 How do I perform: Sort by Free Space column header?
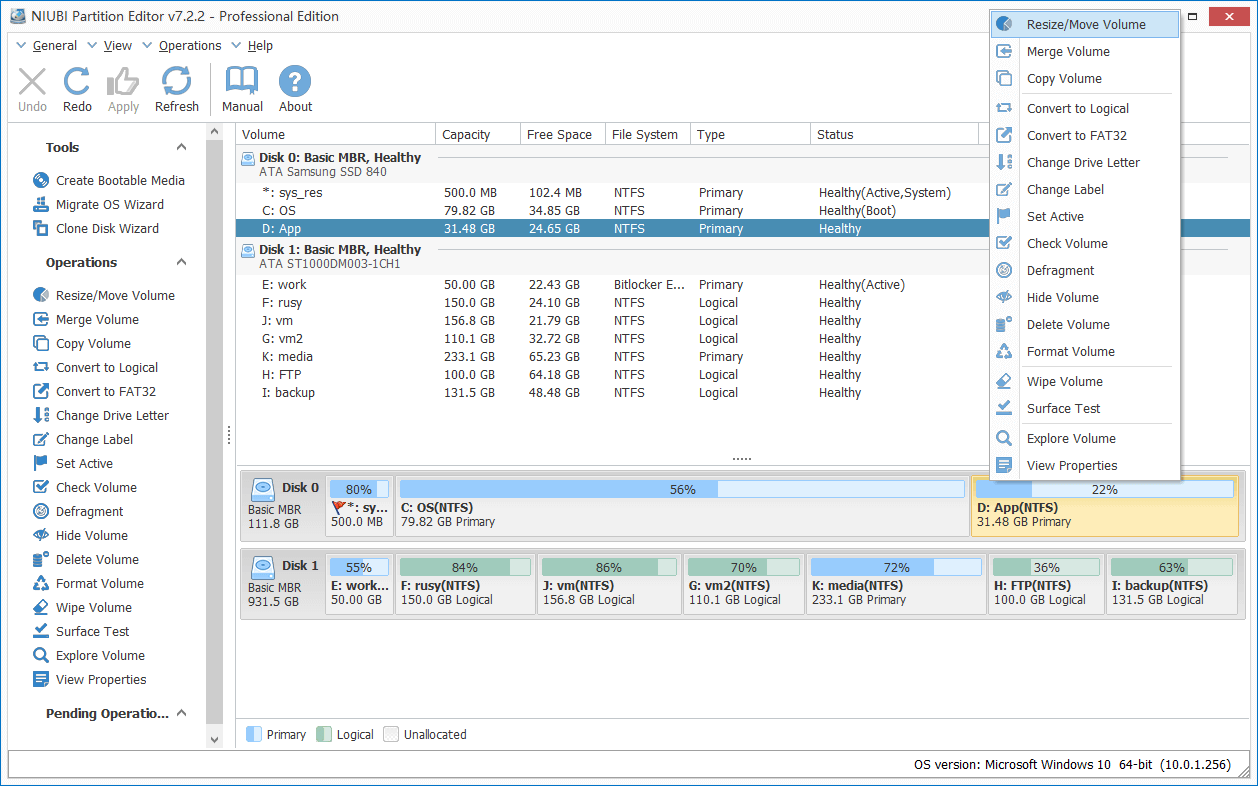pyautogui.click(x=559, y=134)
